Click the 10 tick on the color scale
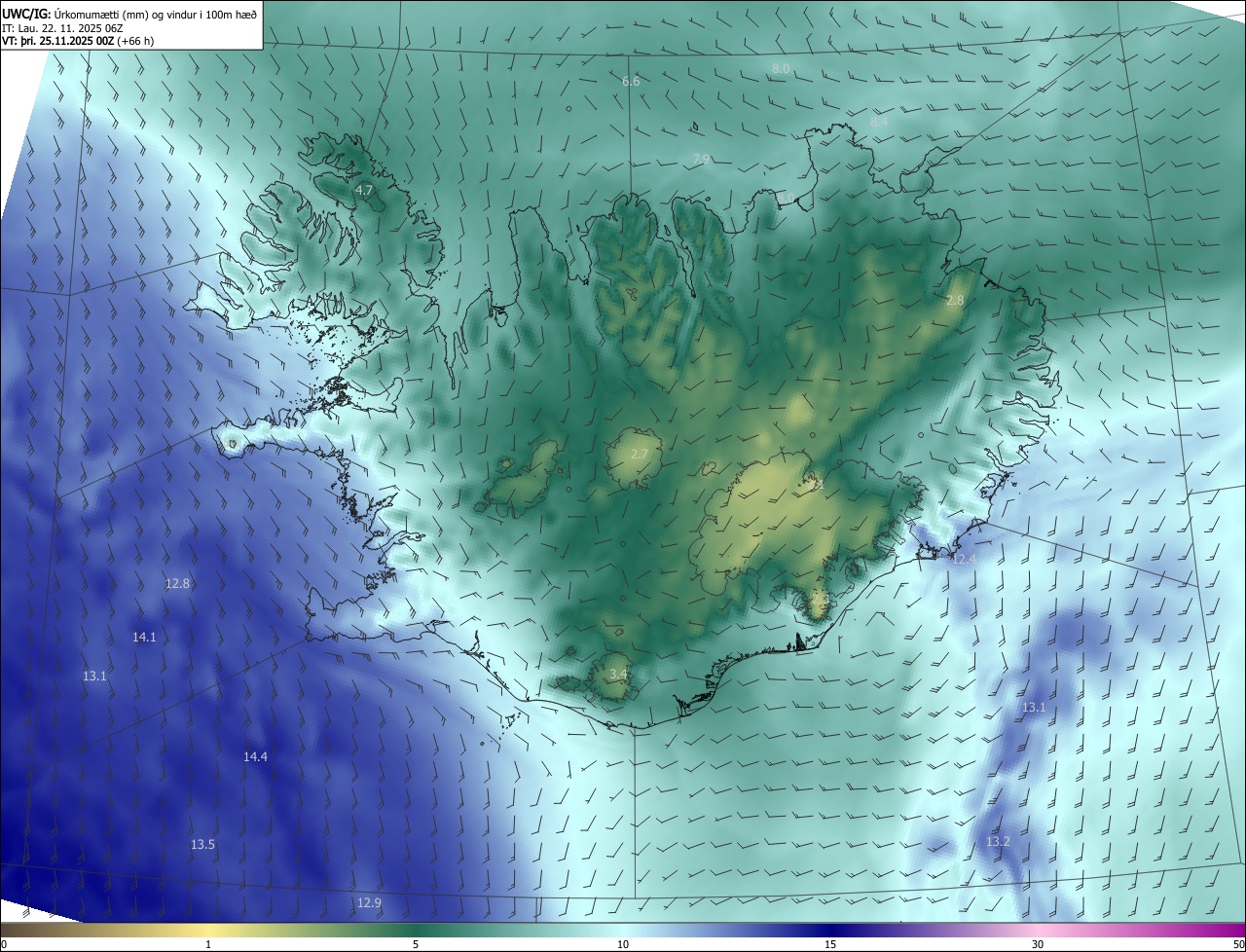 pos(623,944)
